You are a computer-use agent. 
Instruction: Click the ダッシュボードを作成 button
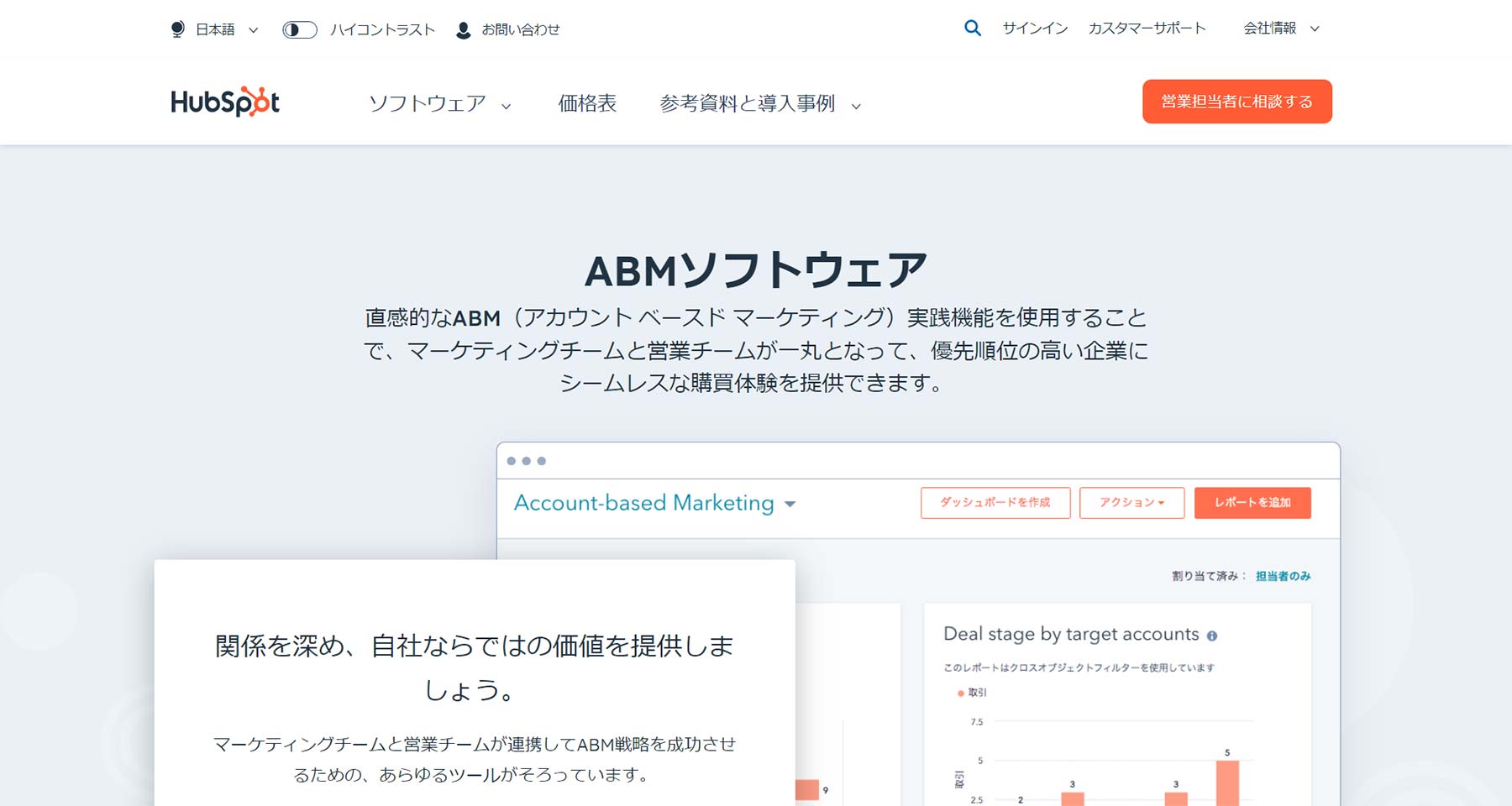(995, 503)
